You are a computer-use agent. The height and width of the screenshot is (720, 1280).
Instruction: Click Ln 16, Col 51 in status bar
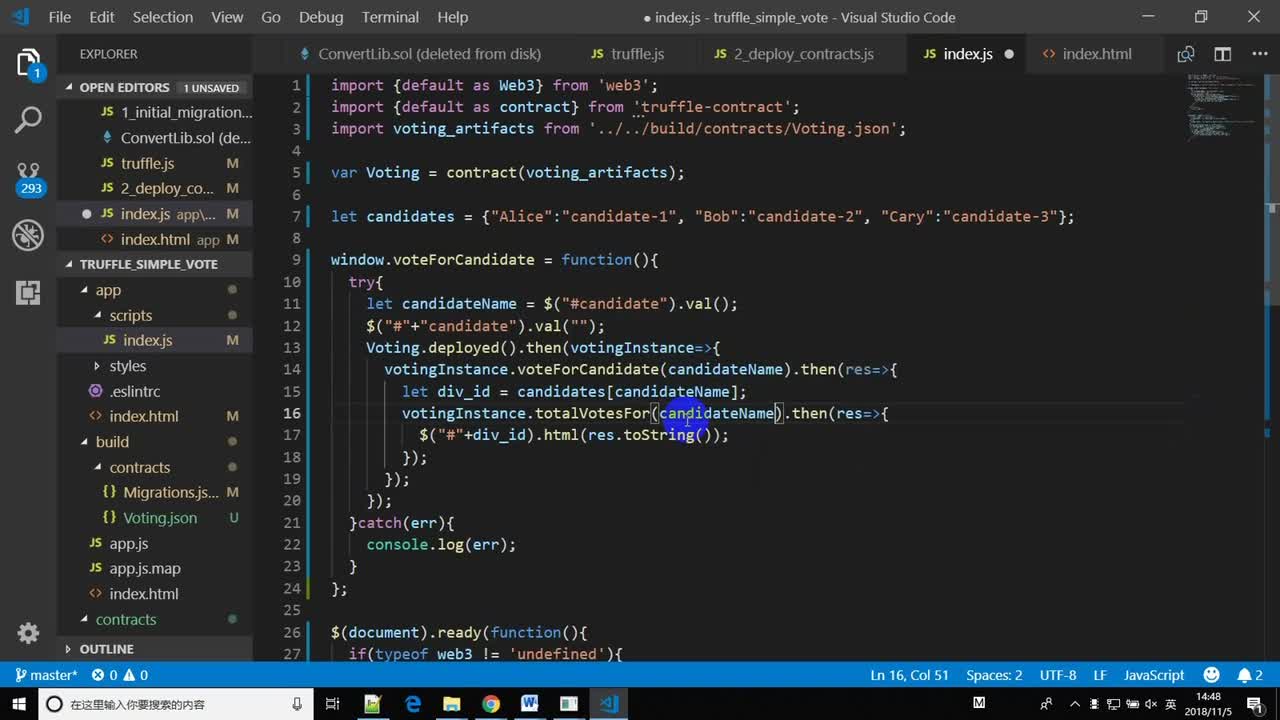click(909, 675)
